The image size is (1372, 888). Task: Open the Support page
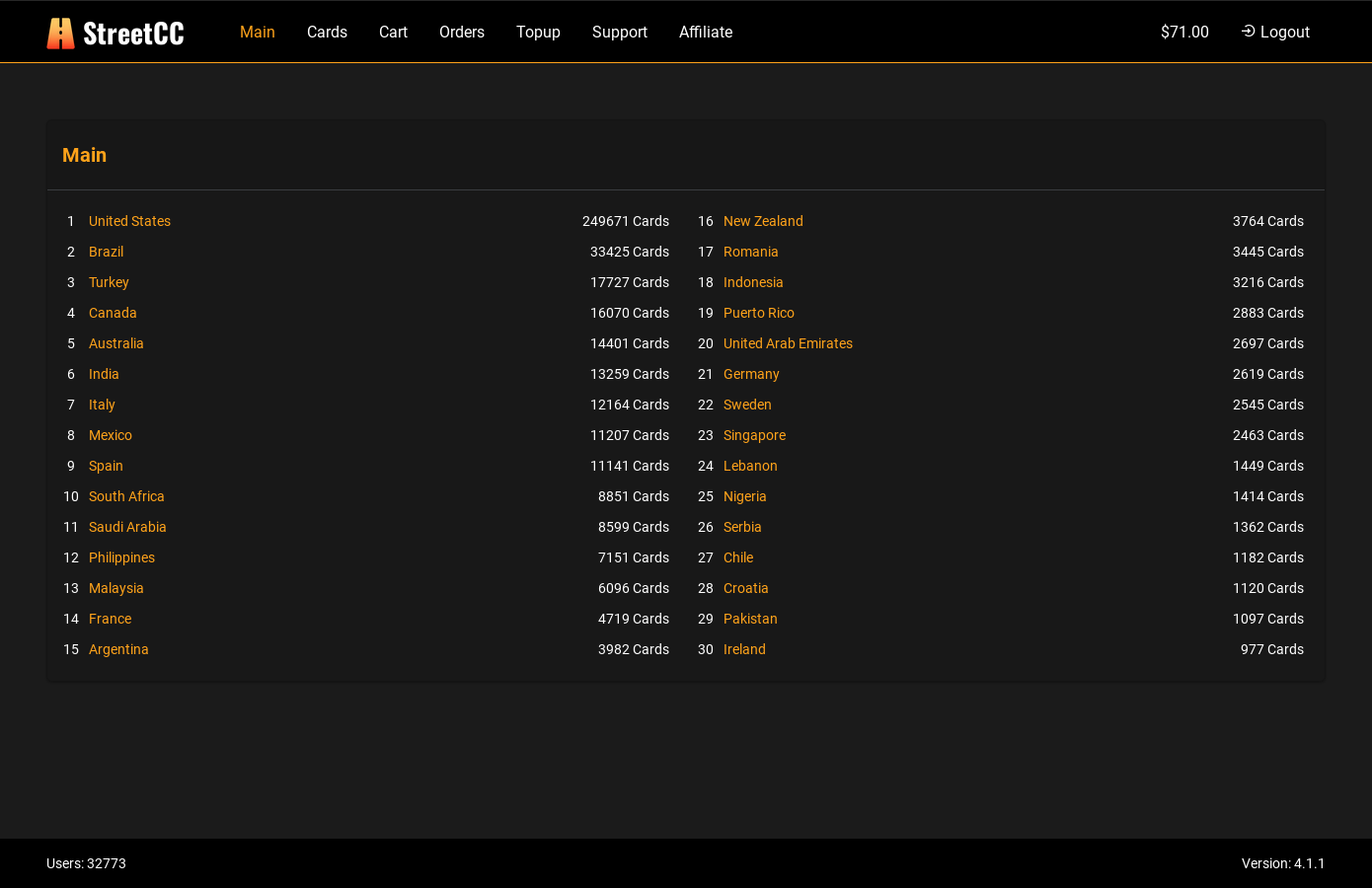point(620,32)
